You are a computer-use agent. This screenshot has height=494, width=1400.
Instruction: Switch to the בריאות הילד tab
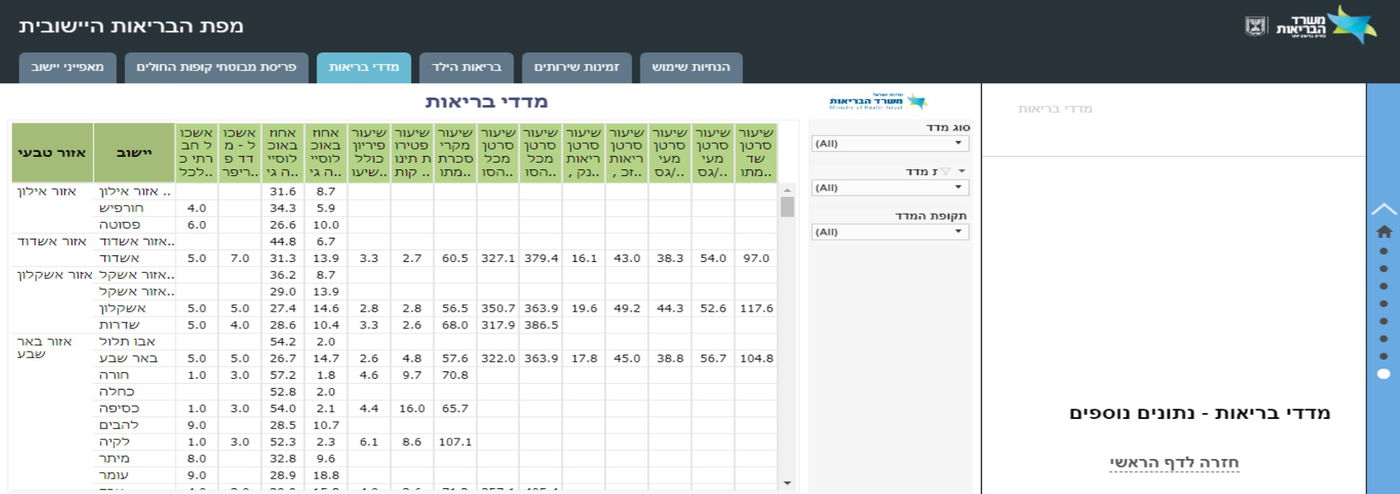point(466,67)
